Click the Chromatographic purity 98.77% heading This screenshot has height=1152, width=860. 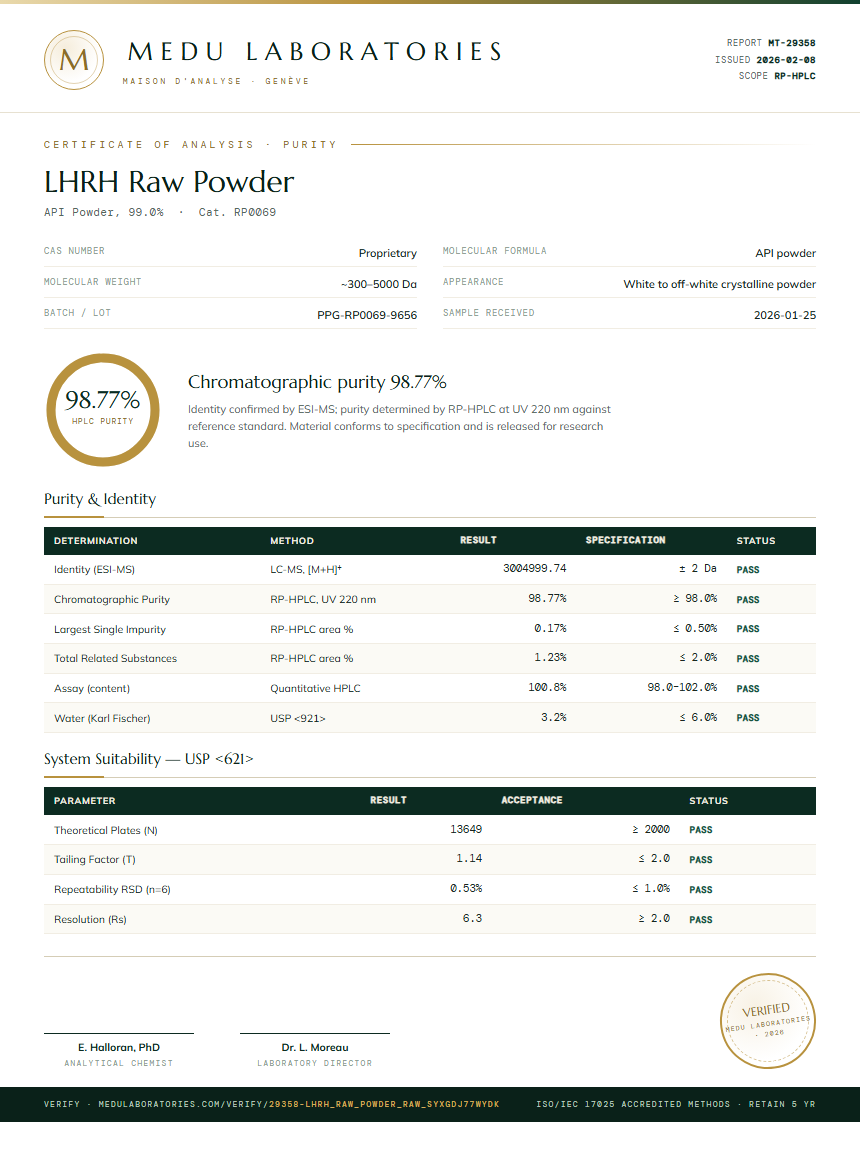pos(317,382)
